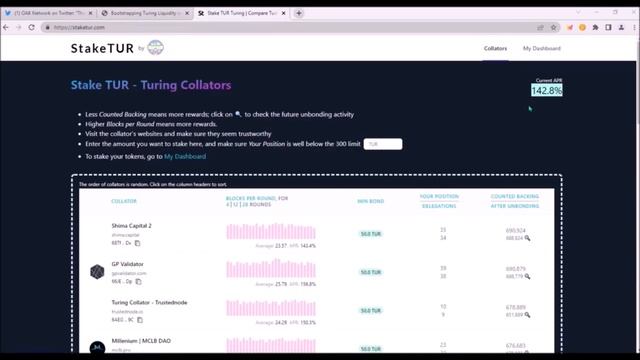Click the padlock site-info icon

click(47, 27)
